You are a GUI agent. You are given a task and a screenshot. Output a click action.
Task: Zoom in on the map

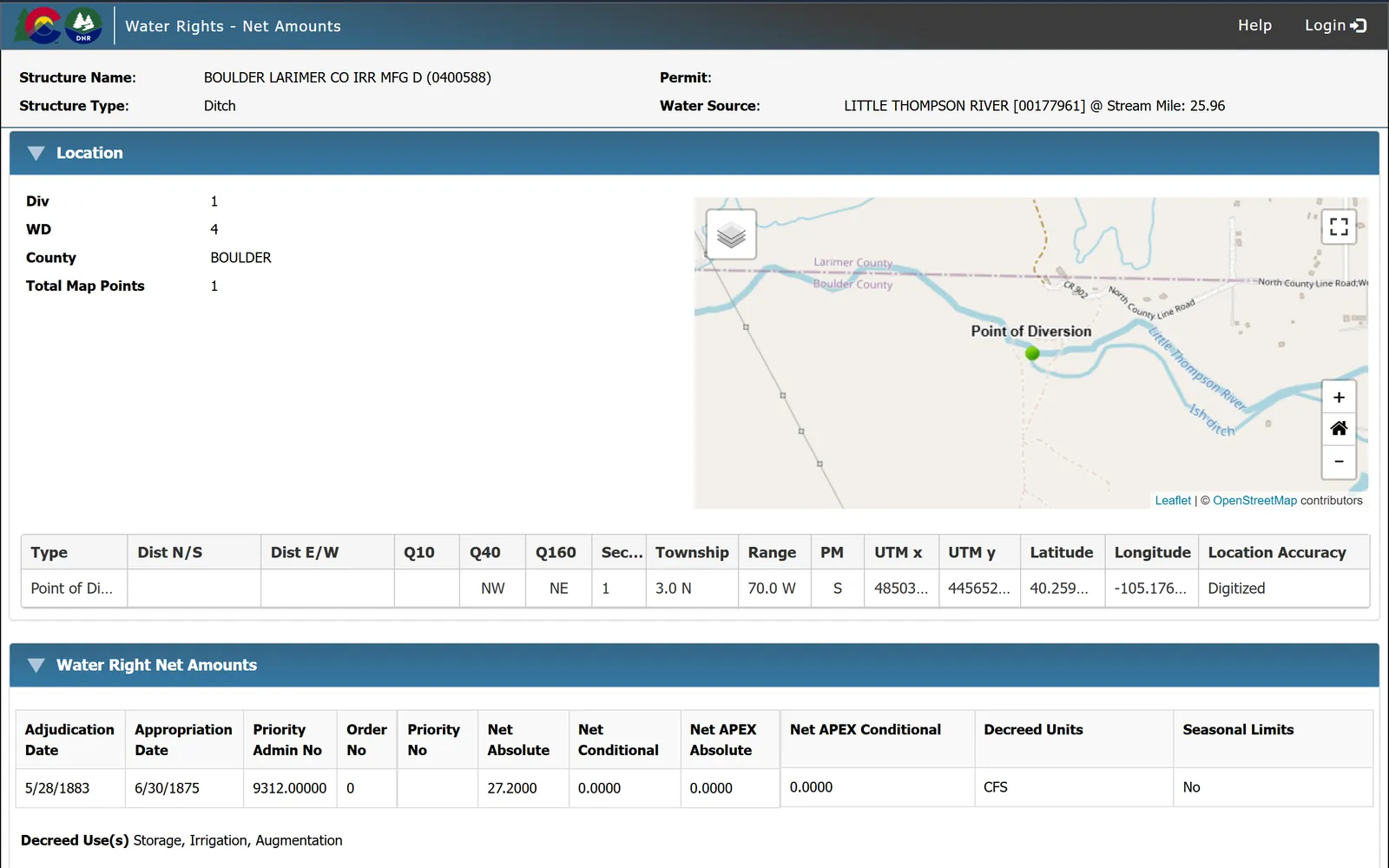pos(1339,398)
